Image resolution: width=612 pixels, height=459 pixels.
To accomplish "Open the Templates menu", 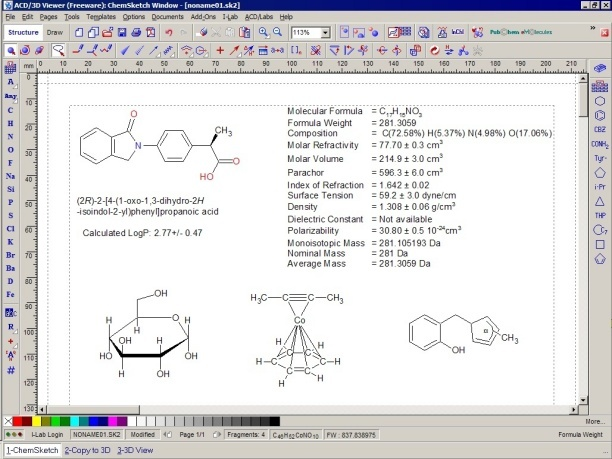I will (x=100, y=17).
